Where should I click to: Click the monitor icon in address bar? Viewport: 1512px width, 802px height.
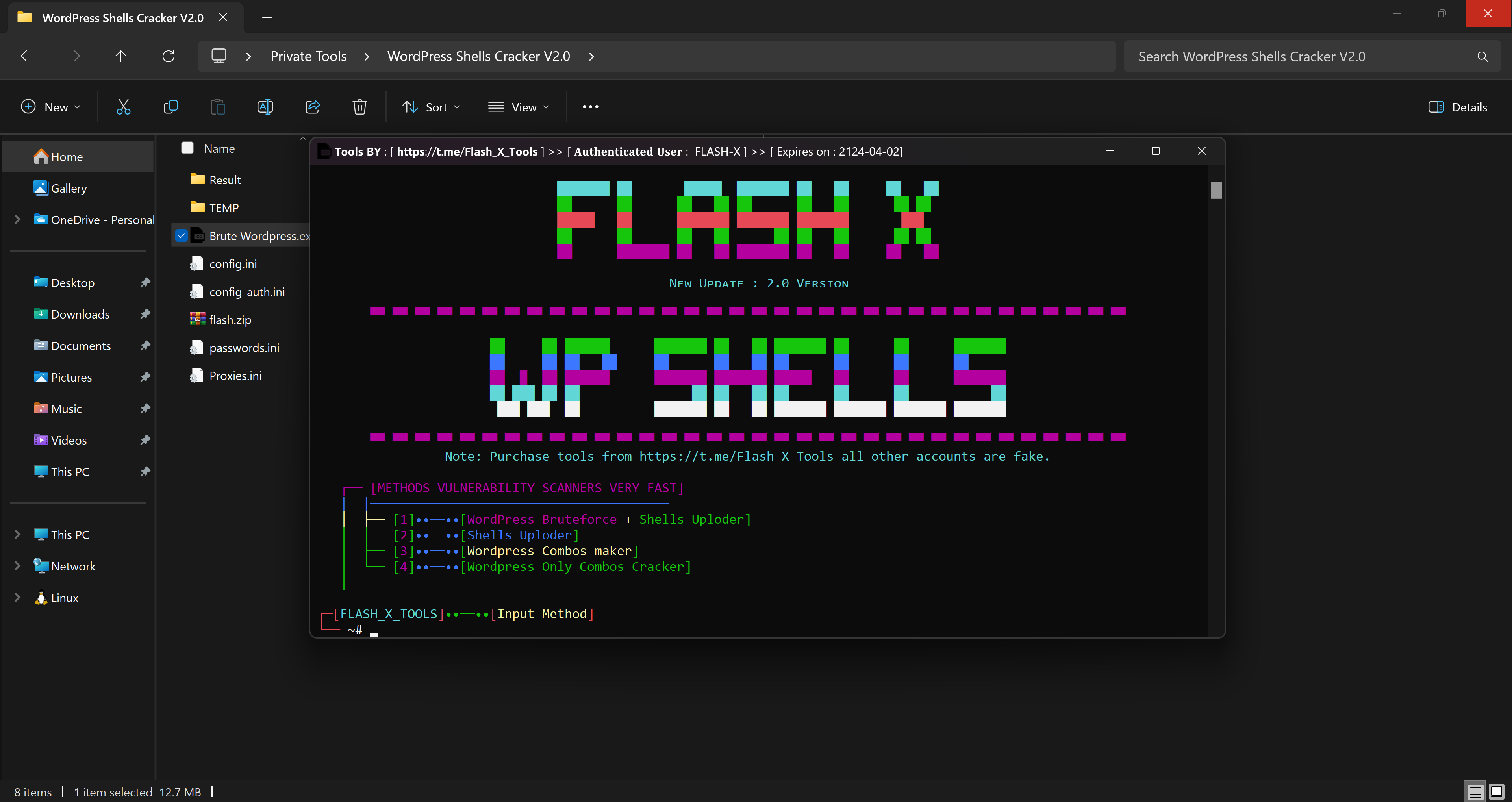coord(219,56)
